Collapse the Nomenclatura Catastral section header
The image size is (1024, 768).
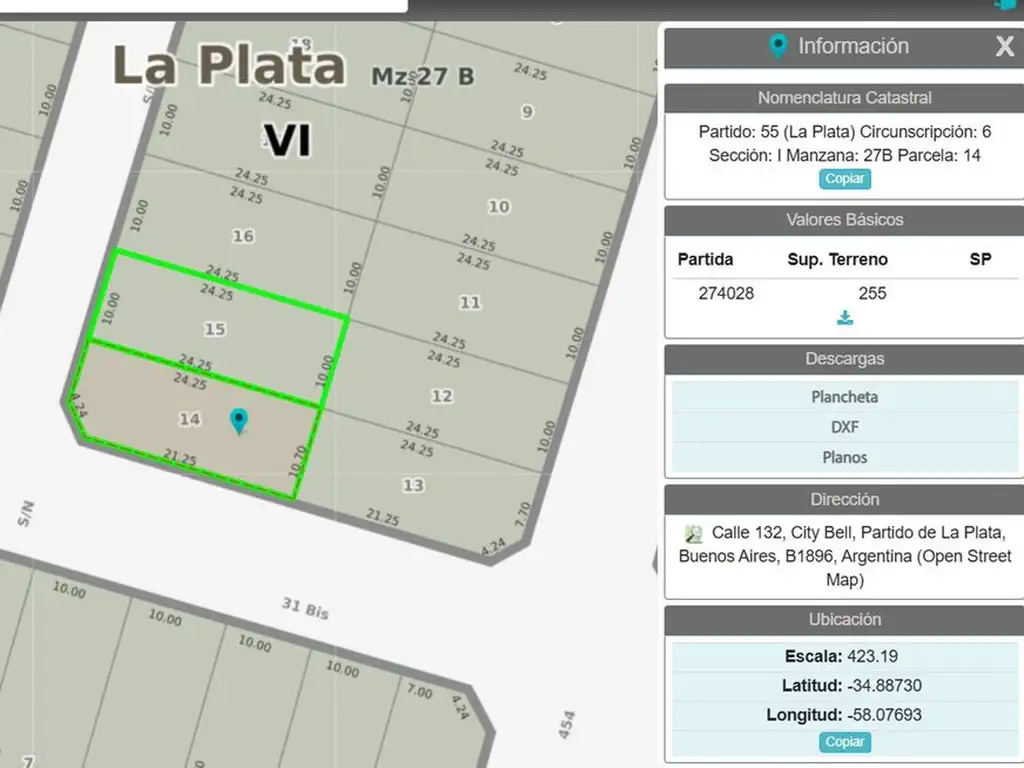(x=845, y=98)
